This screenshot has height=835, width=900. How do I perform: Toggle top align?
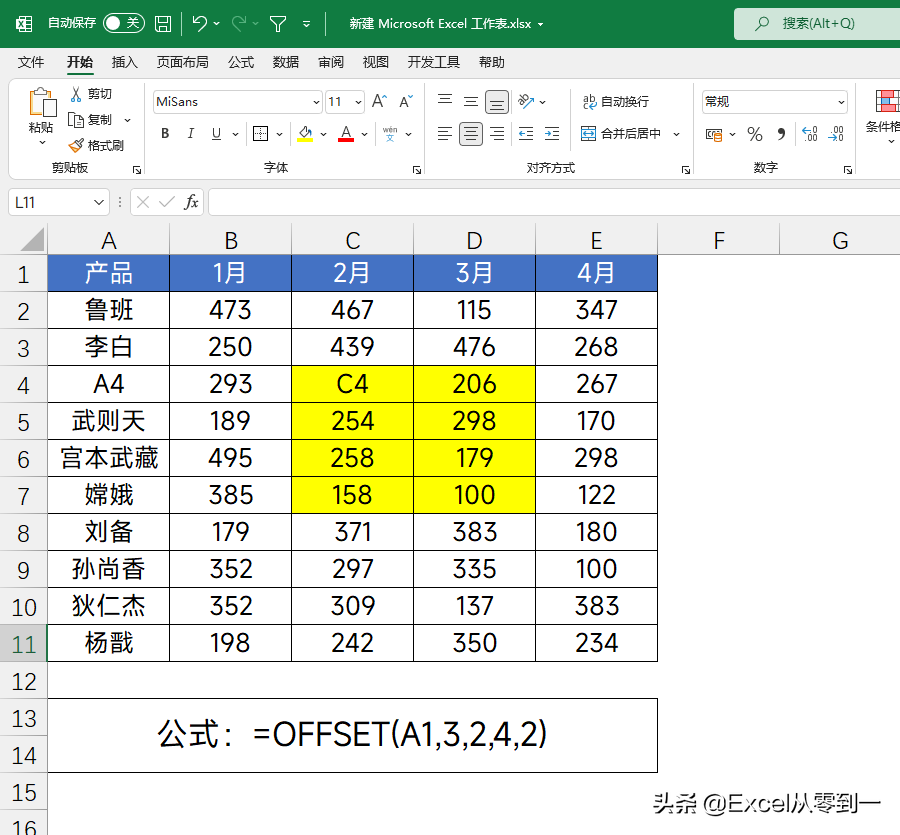point(445,102)
